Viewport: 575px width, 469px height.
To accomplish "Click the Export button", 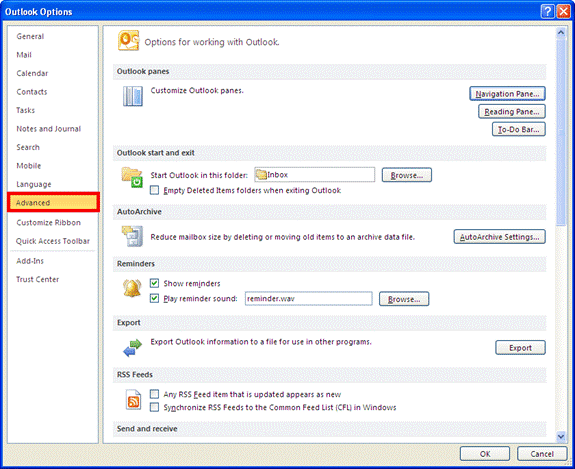I will (520, 348).
